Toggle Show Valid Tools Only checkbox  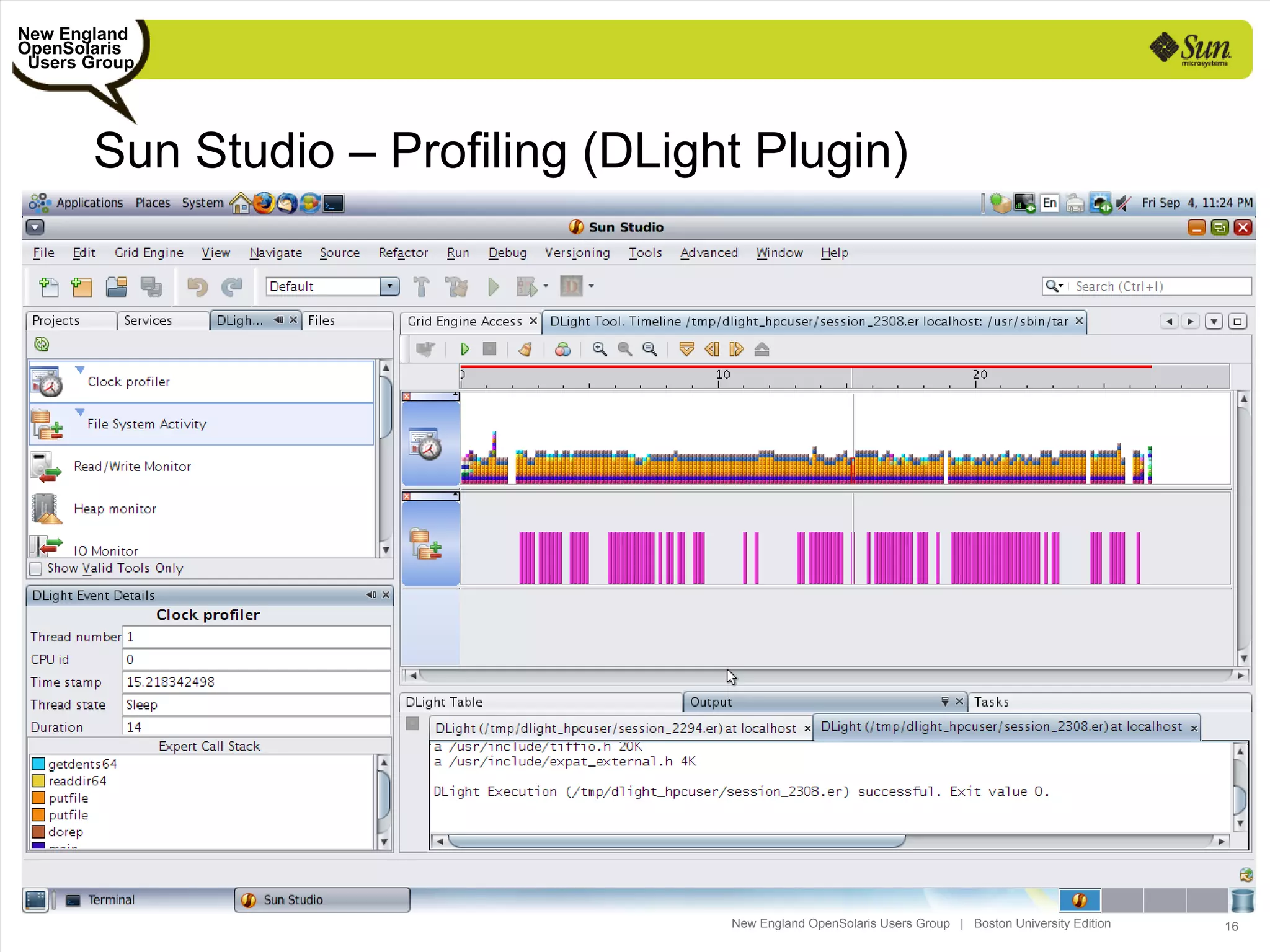pyautogui.click(x=36, y=568)
